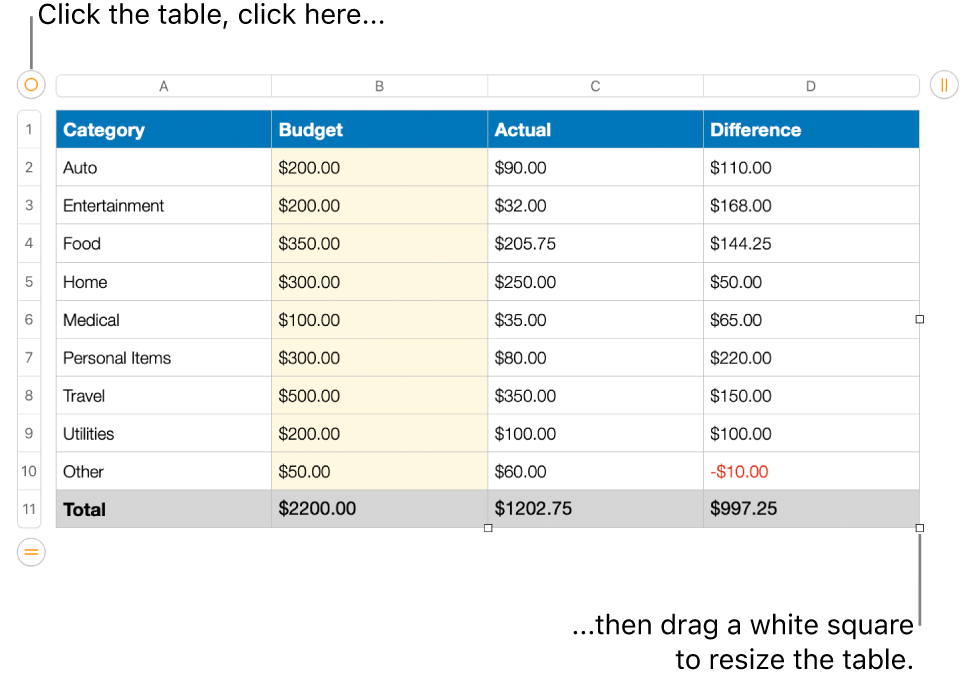Click the white resize square on the right edge
Image resolution: width=971 pixels, height=678 pixels.
918,318
